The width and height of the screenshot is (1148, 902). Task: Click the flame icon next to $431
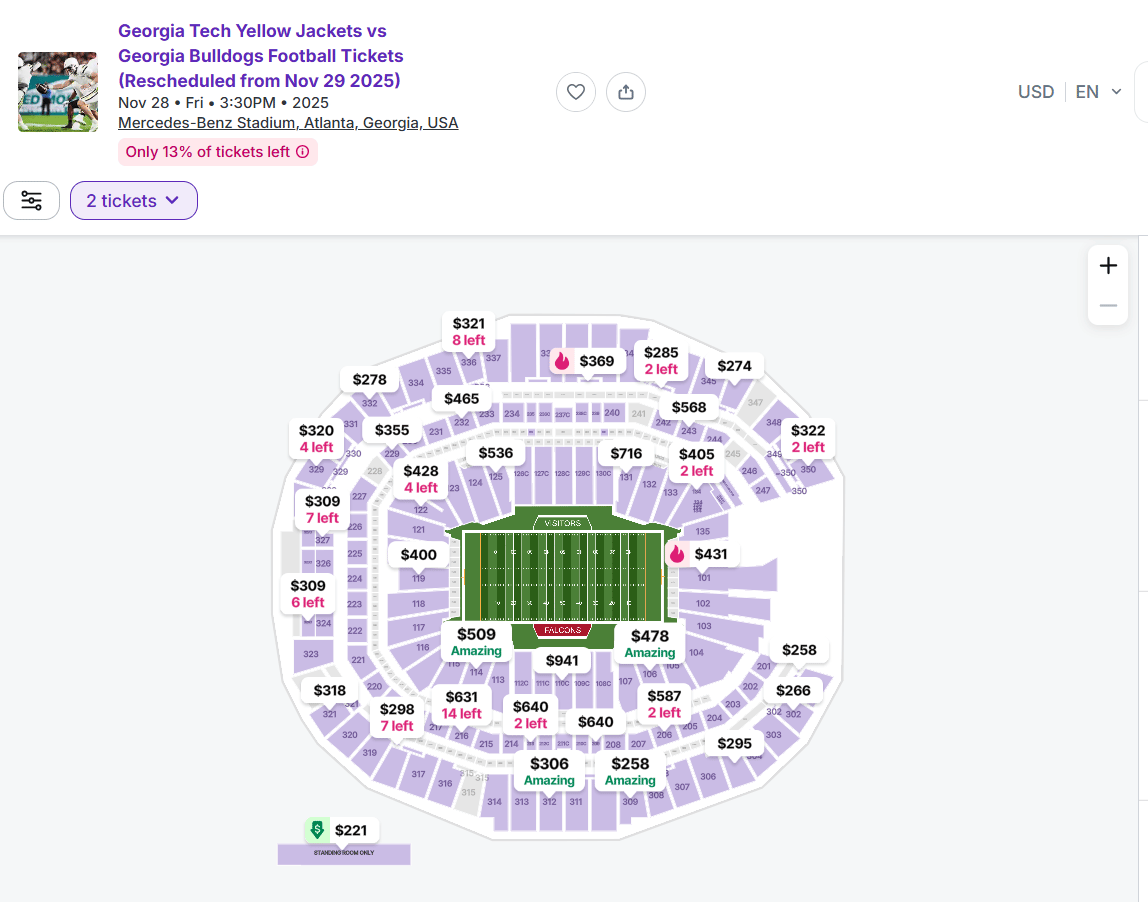point(677,554)
